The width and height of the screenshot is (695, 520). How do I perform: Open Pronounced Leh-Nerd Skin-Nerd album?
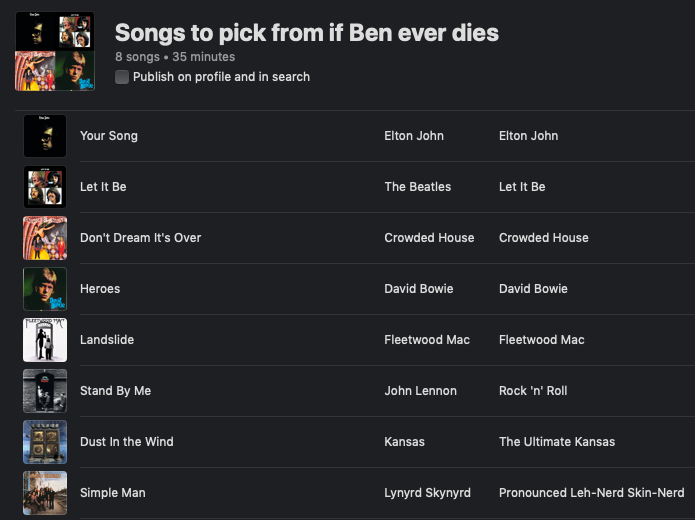(x=591, y=493)
